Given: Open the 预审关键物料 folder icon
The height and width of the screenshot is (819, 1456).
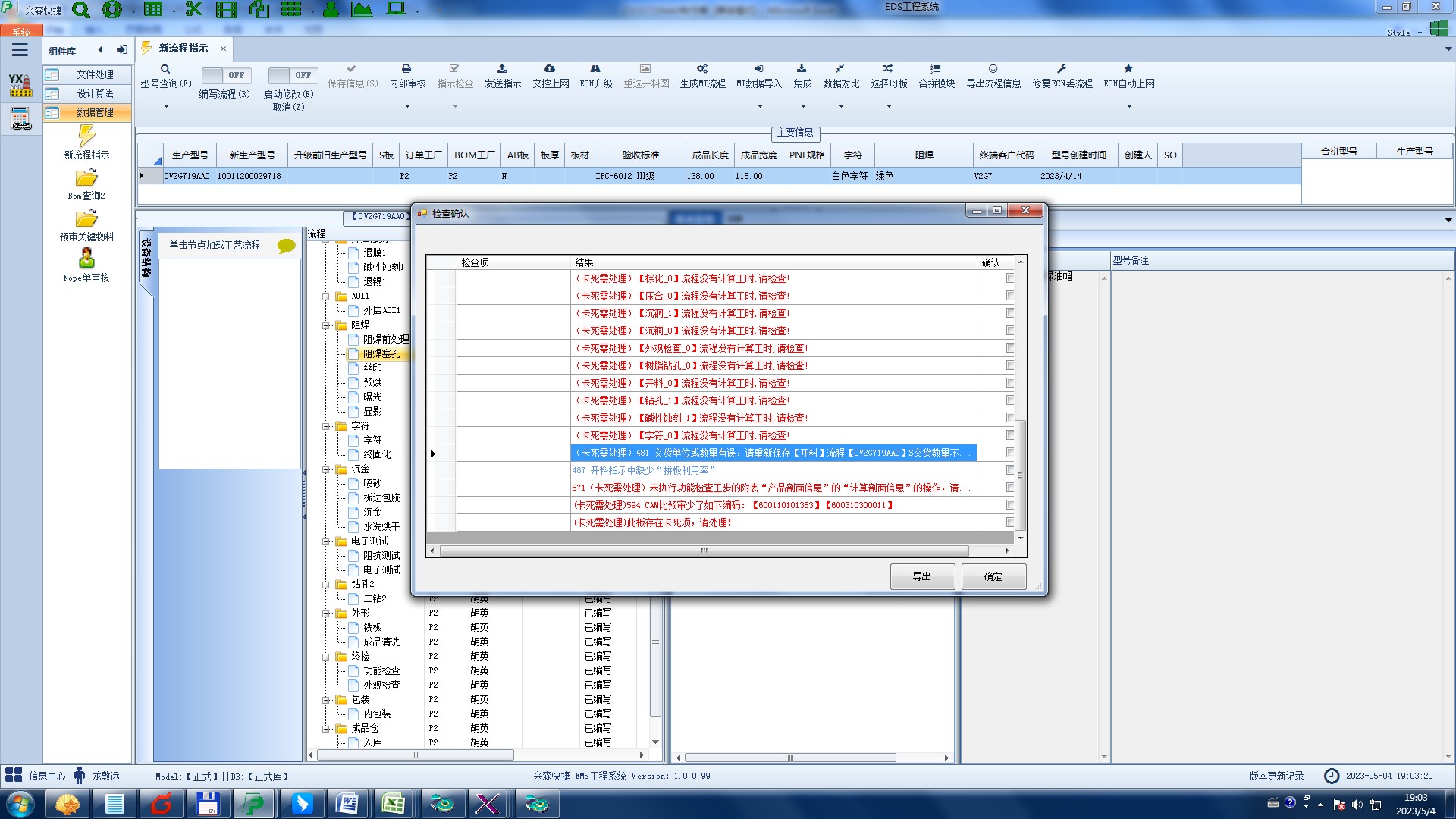Looking at the screenshot, I should [86, 219].
